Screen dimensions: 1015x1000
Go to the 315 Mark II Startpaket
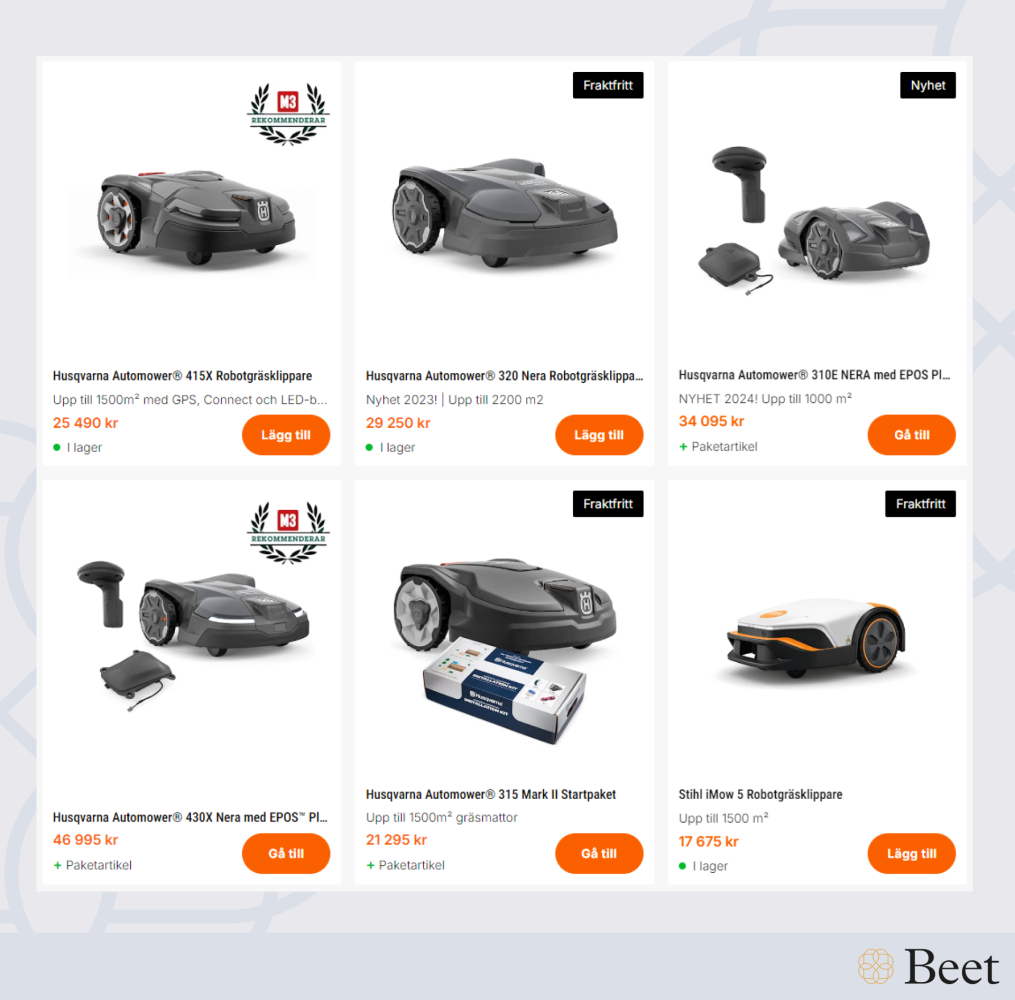click(x=599, y=853)
